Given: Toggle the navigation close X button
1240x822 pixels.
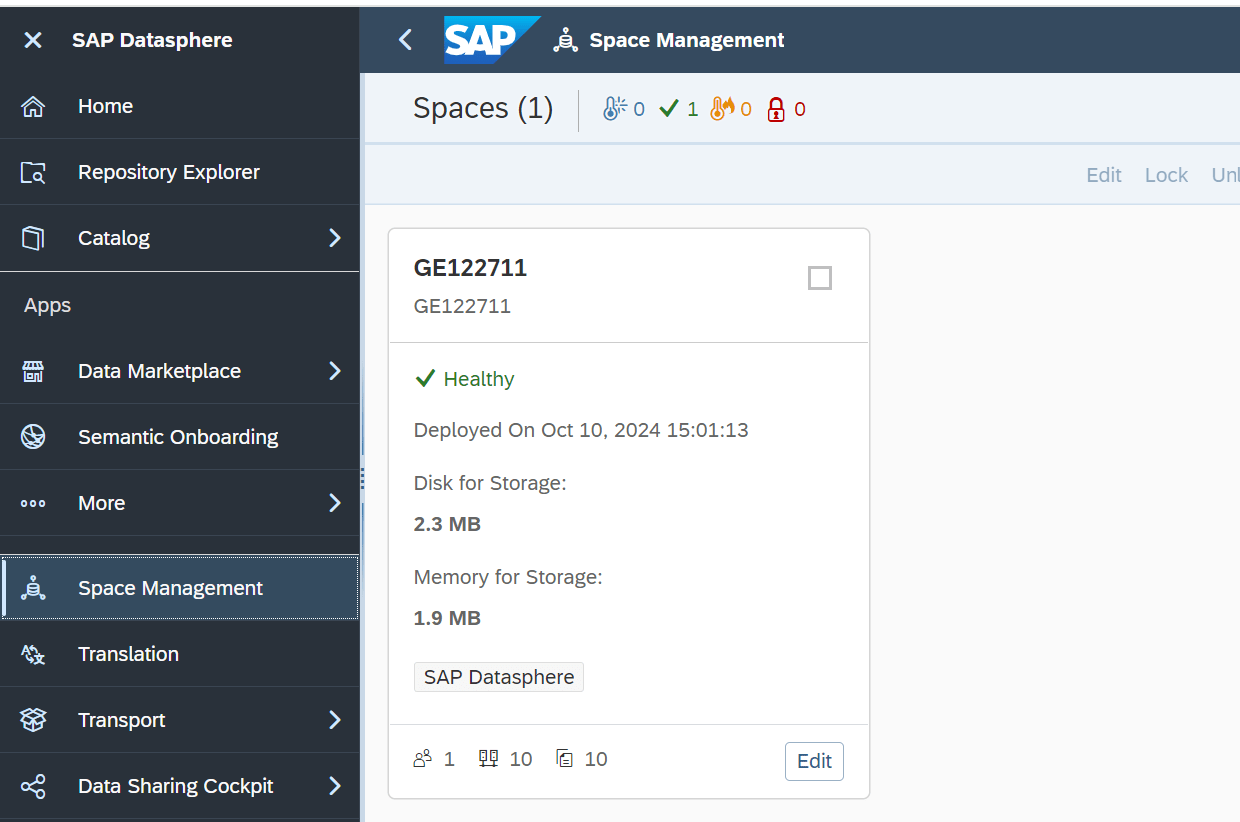Looking at the screenshot, I should click(x=33, y=40).
